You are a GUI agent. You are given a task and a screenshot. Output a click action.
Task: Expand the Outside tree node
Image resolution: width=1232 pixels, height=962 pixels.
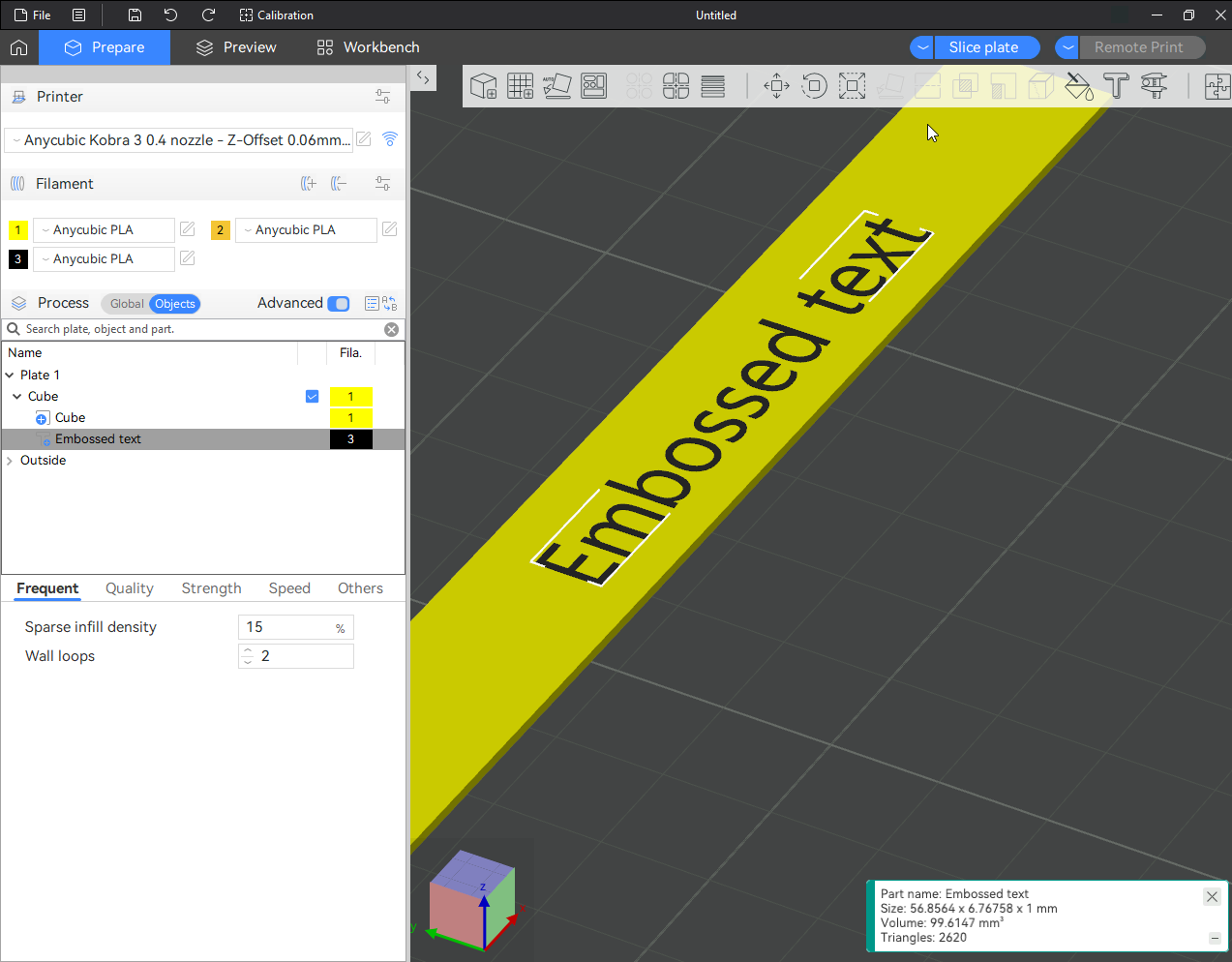pyautogui.click(x=10, y=461)
